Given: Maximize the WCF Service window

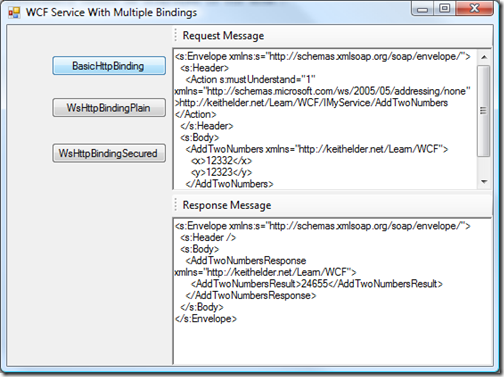Looking at the screenshot, I should [444, 8].
